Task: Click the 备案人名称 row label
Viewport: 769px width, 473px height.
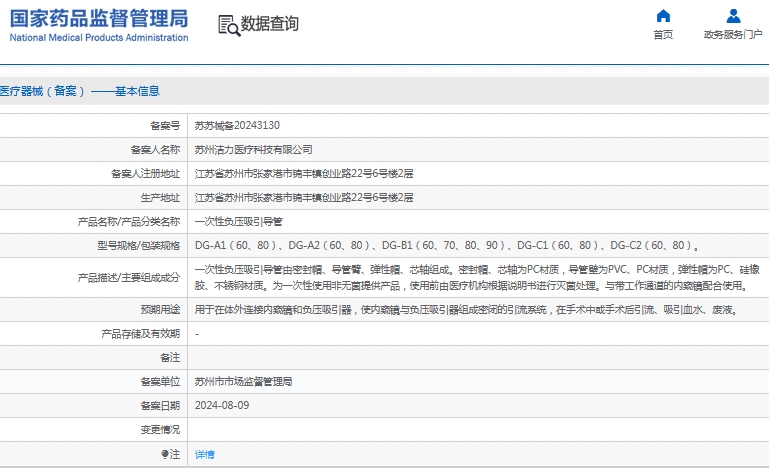Action: pos(155,150)
